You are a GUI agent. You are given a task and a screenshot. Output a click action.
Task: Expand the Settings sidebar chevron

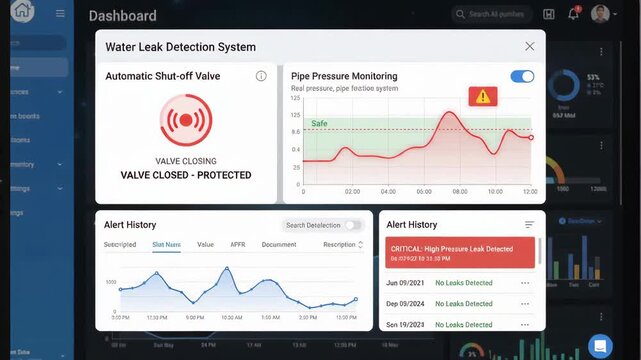pyautogui.click(x=60, y=188)
